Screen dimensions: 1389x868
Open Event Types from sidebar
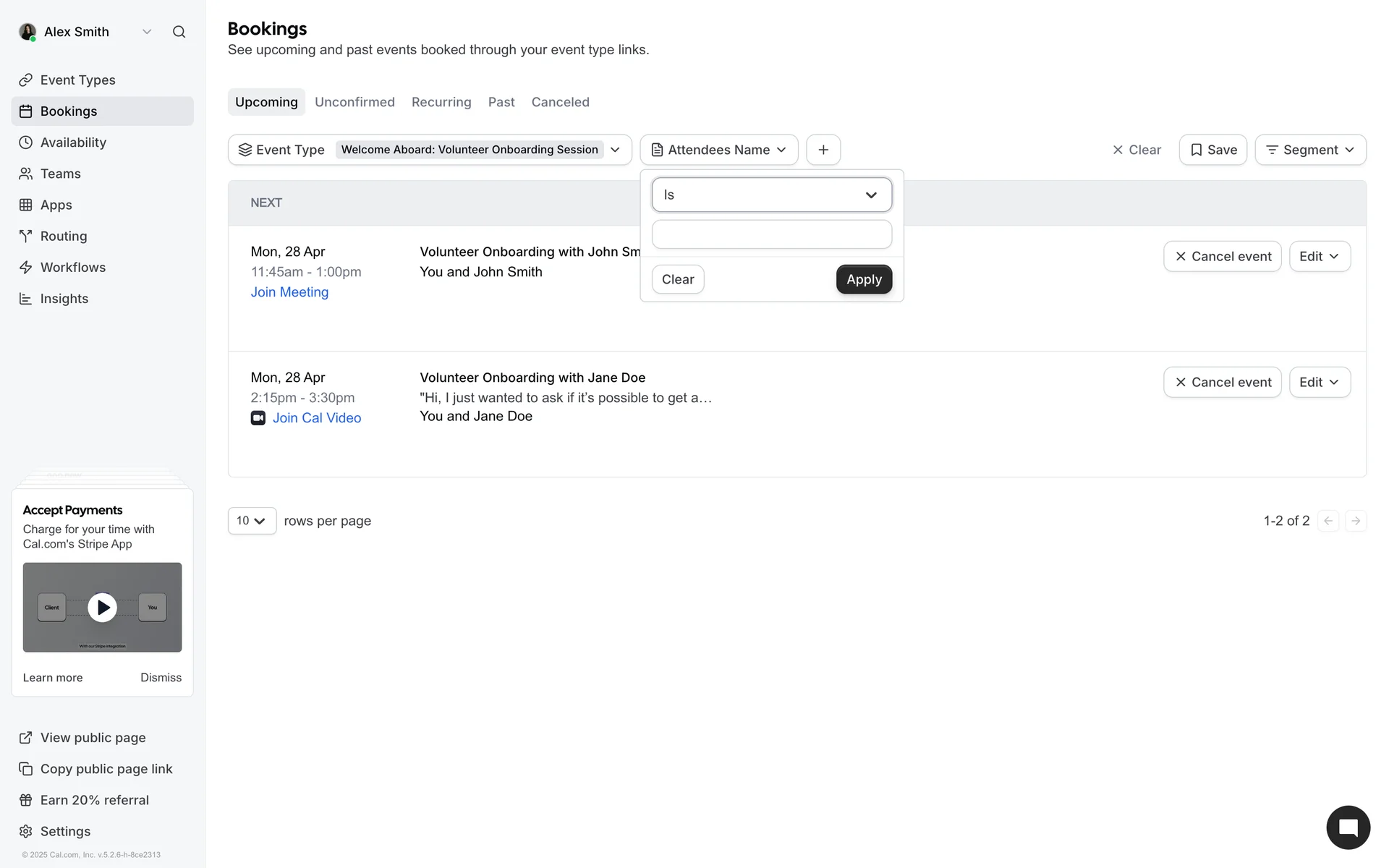pyautogui.click(x=77, y=80)
